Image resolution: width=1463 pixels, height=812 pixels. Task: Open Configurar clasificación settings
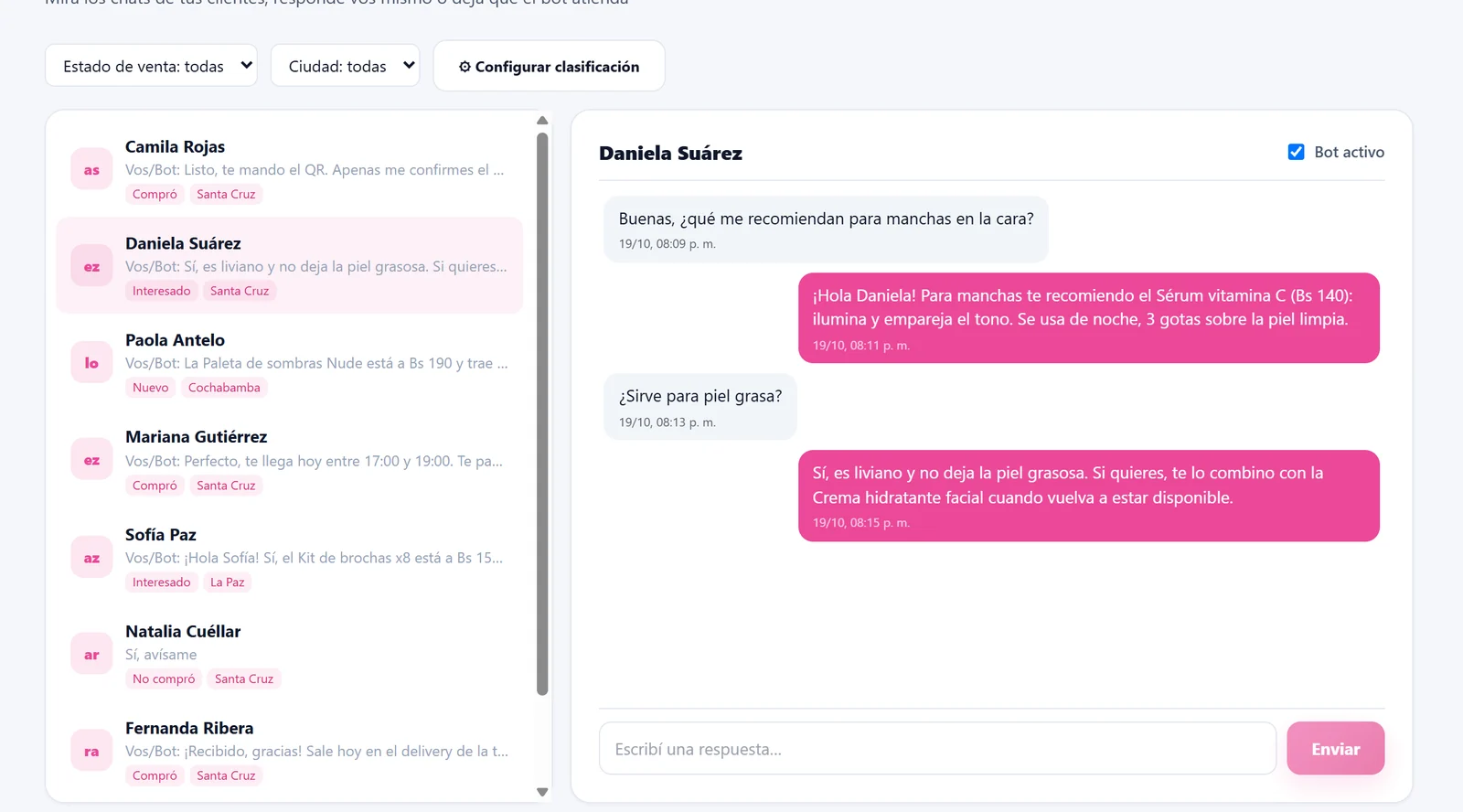tap(549, 66)
